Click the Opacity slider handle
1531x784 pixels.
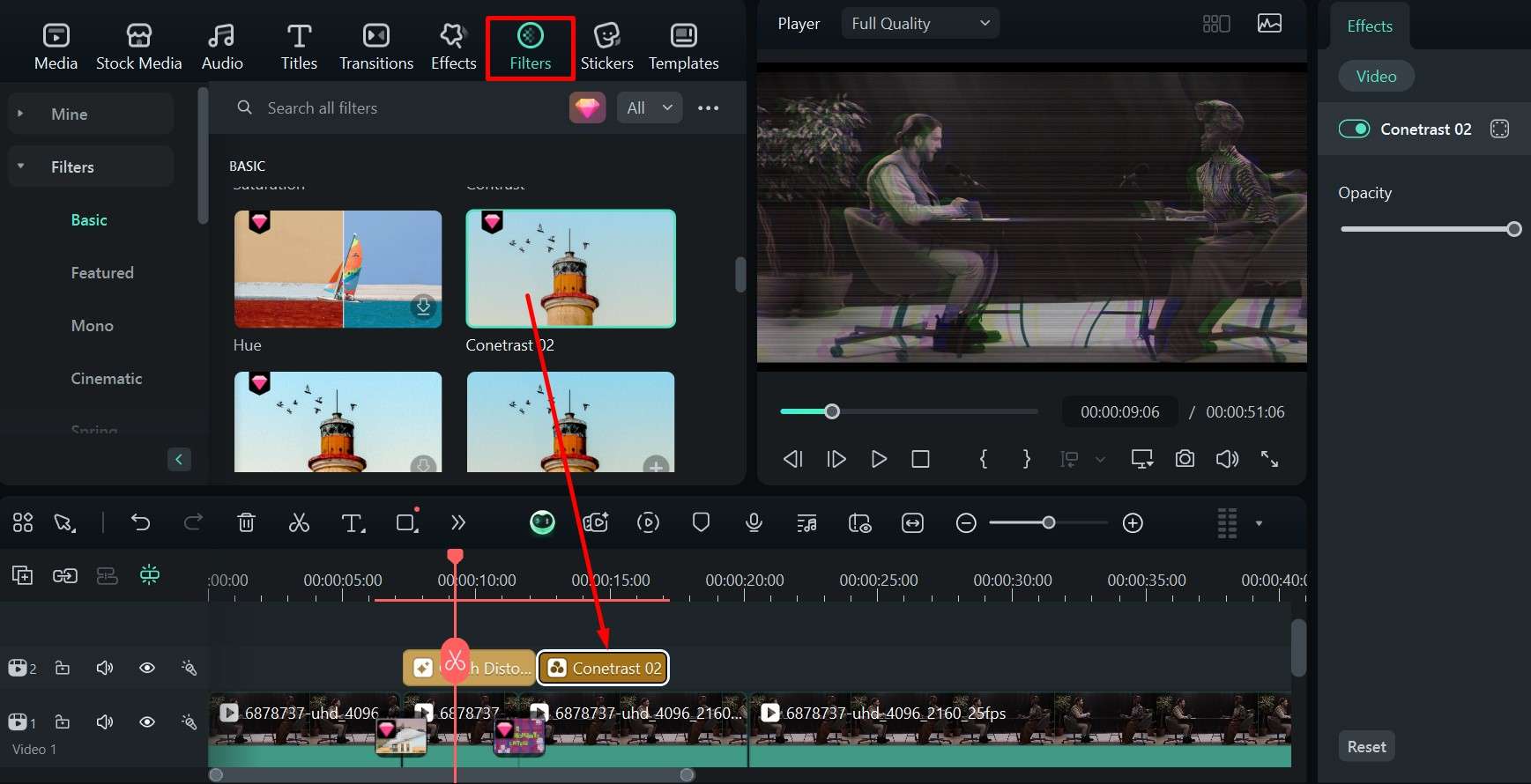point(1514,229)
